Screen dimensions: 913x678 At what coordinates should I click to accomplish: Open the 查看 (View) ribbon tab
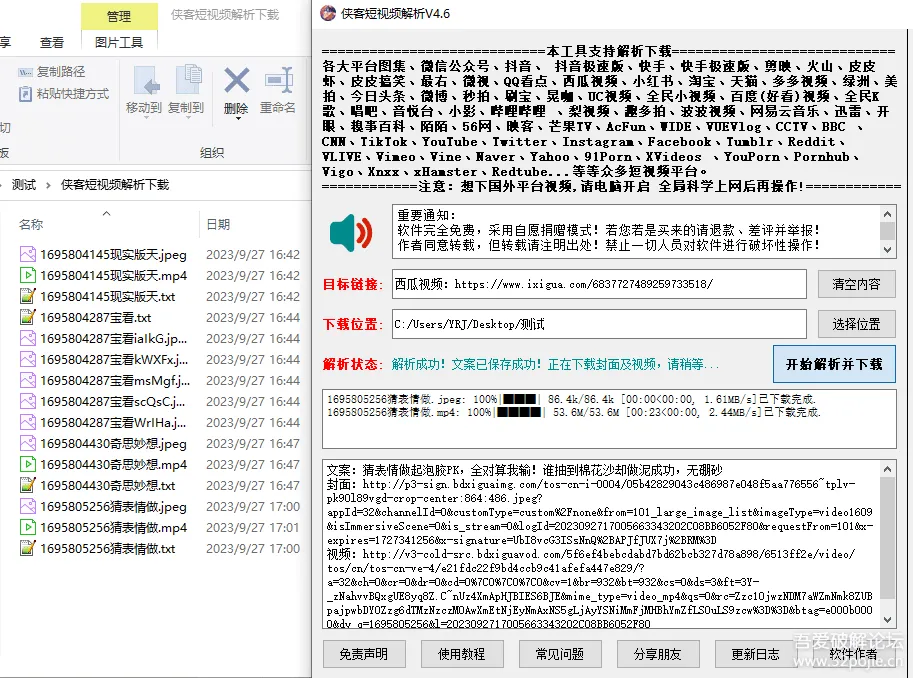(52, 43)
